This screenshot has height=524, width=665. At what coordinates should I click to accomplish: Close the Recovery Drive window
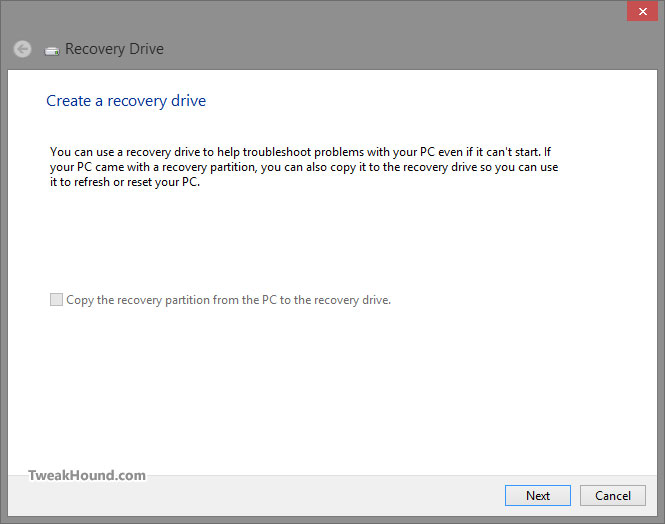pos(642,11)
